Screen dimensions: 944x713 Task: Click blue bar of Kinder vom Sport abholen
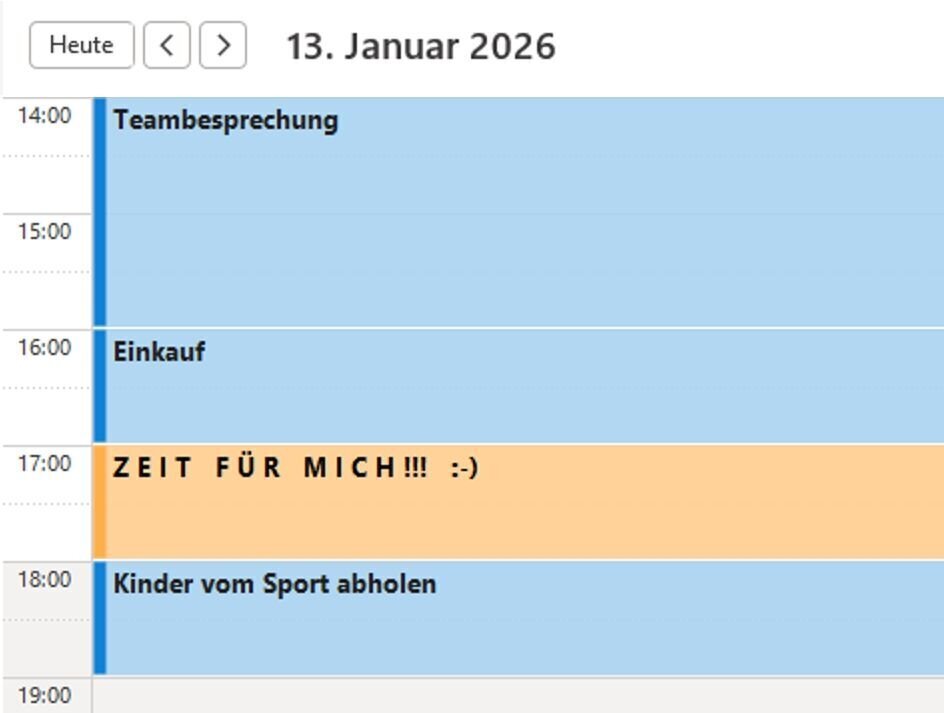coord(100,618)
